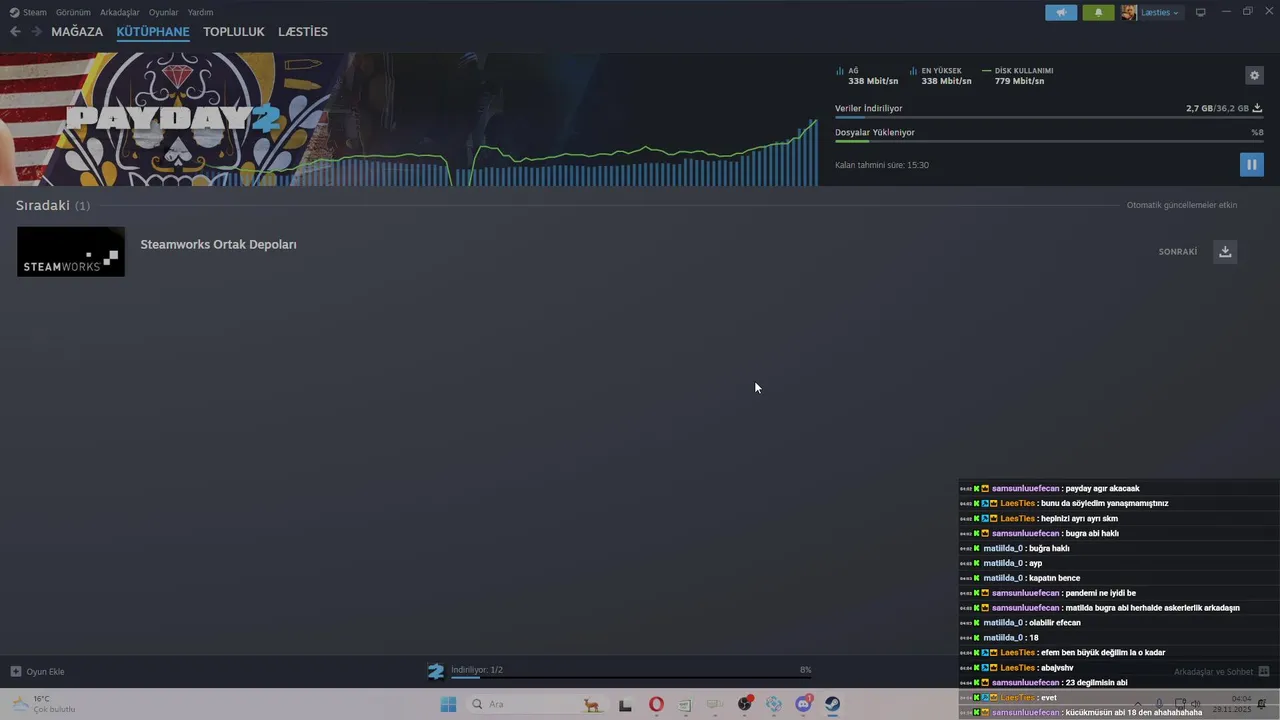Start Steamworks download with arrow icon
Screen dimensions: 1280x720
tap(1225, 252)
